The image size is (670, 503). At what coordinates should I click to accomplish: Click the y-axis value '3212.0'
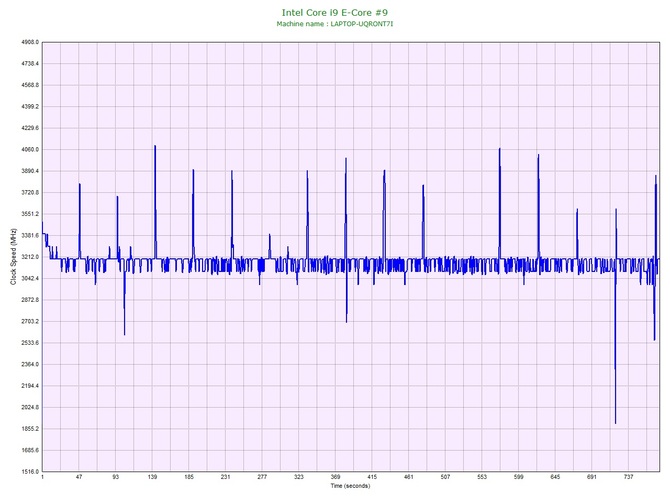click(30, 257)
